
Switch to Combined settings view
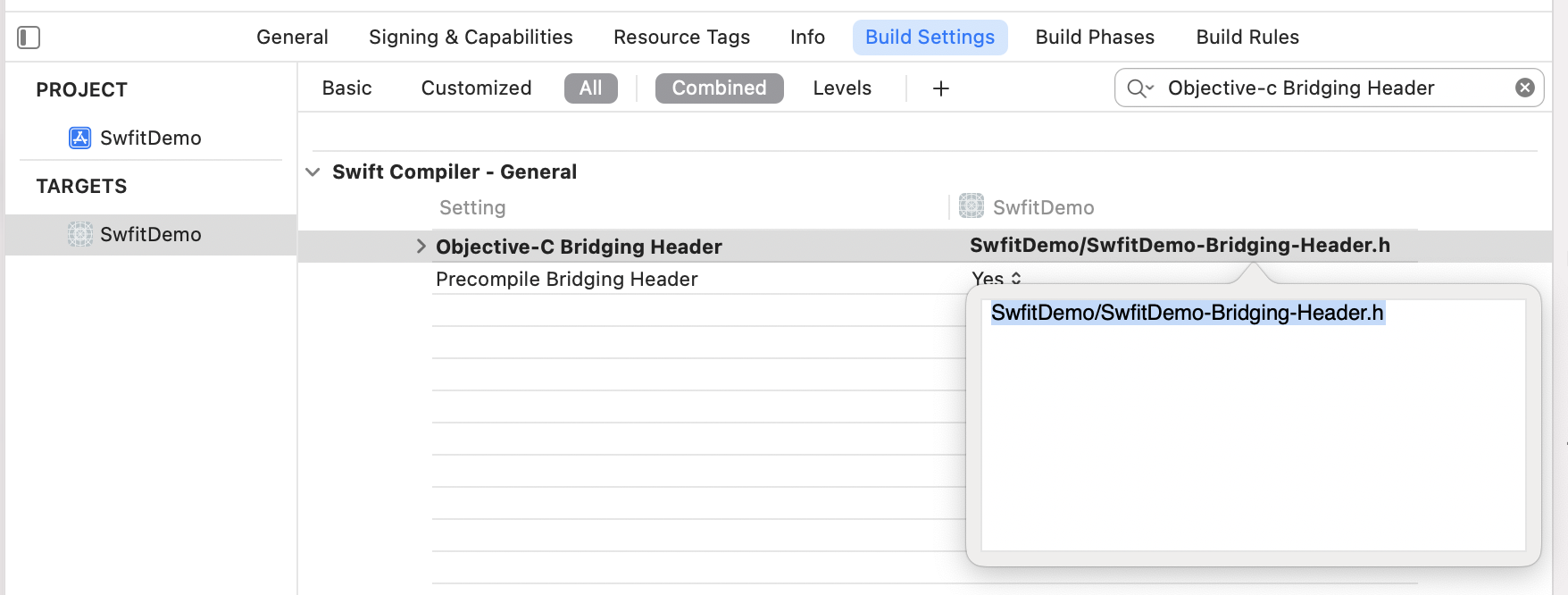719,88
